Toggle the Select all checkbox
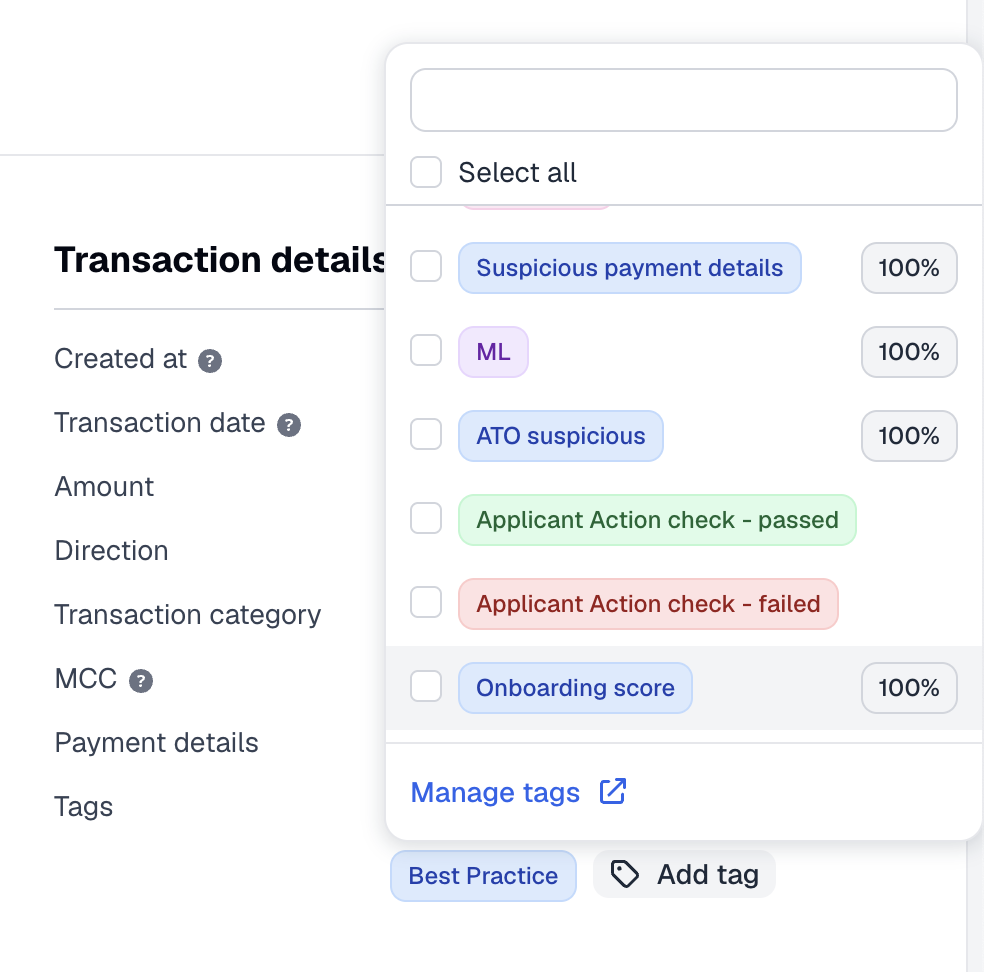 coord(426,172)
